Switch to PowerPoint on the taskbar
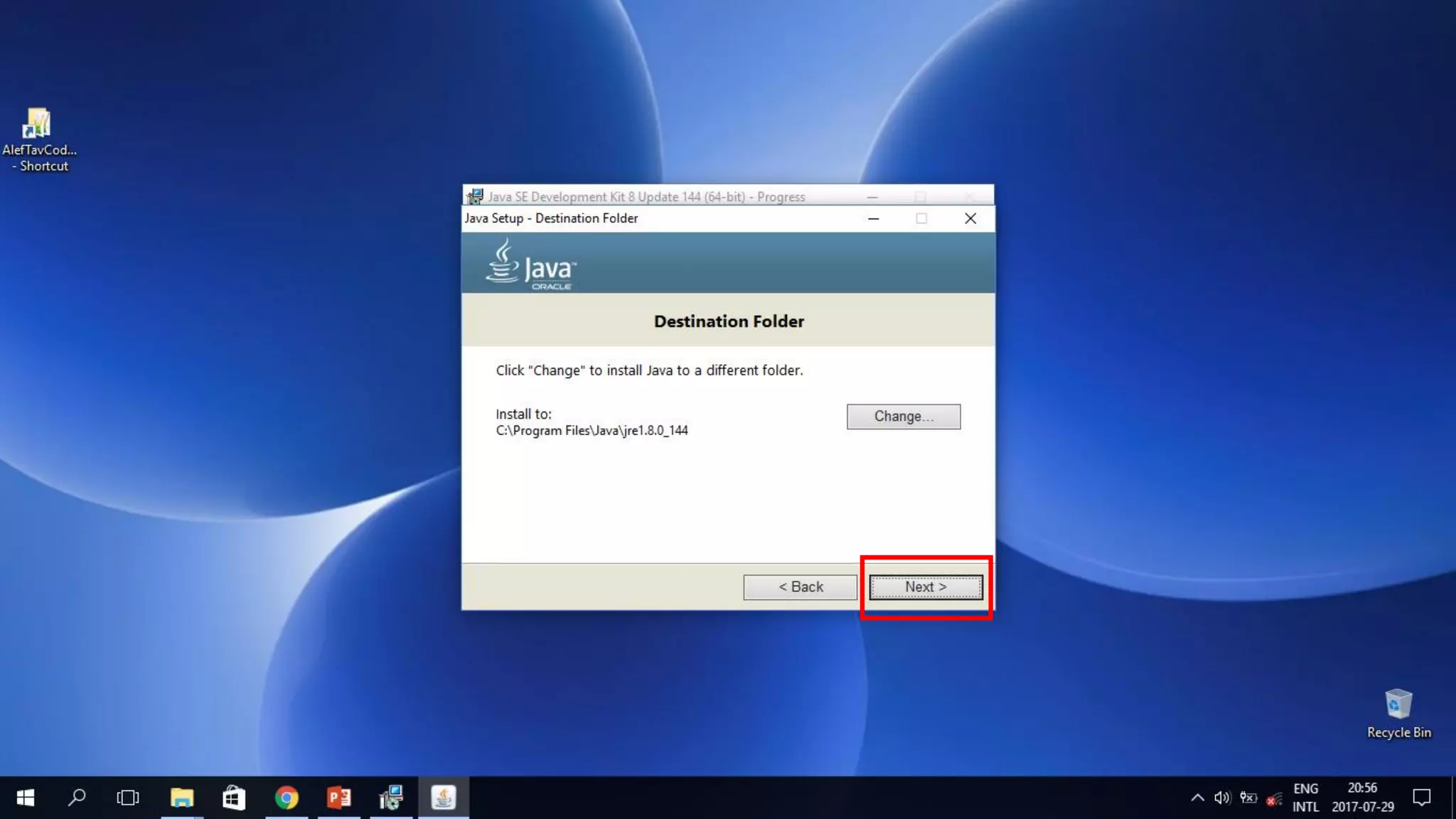 coord(339,798)
